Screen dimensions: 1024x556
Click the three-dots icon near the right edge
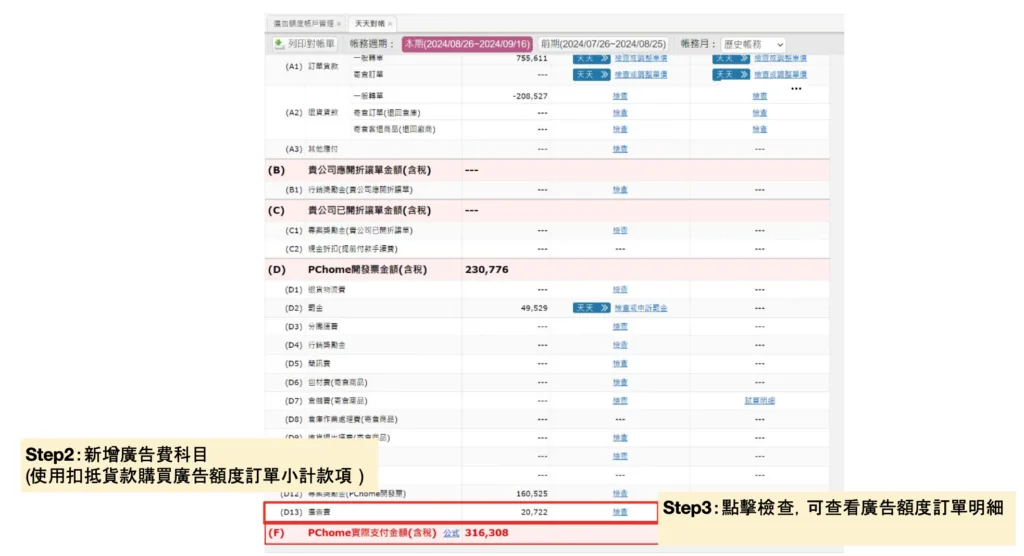click(796, 89)
